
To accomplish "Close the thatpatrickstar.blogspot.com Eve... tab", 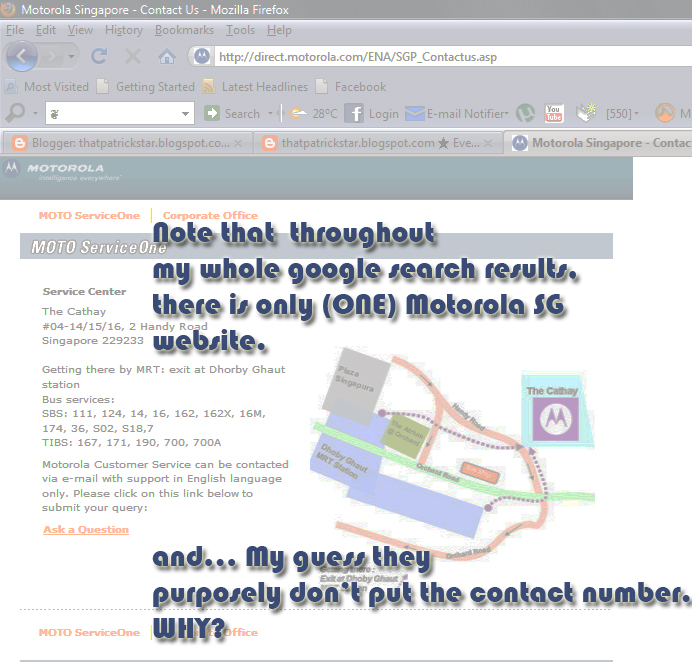I will point(488,143).
